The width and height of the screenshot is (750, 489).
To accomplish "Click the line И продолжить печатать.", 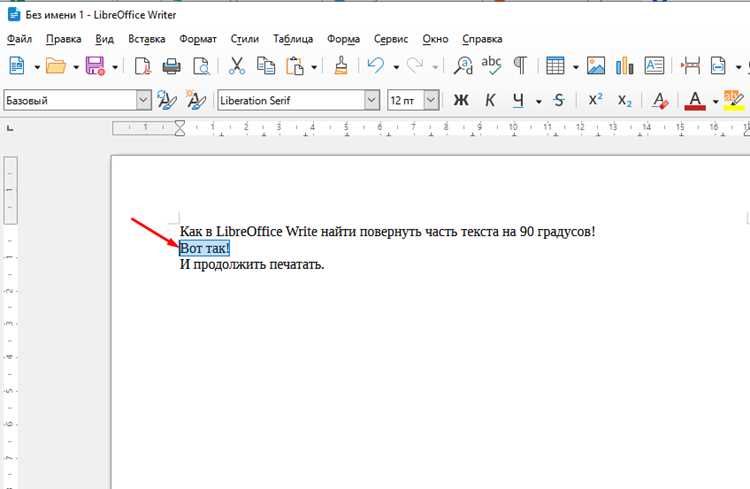I will tap(252, 264).
